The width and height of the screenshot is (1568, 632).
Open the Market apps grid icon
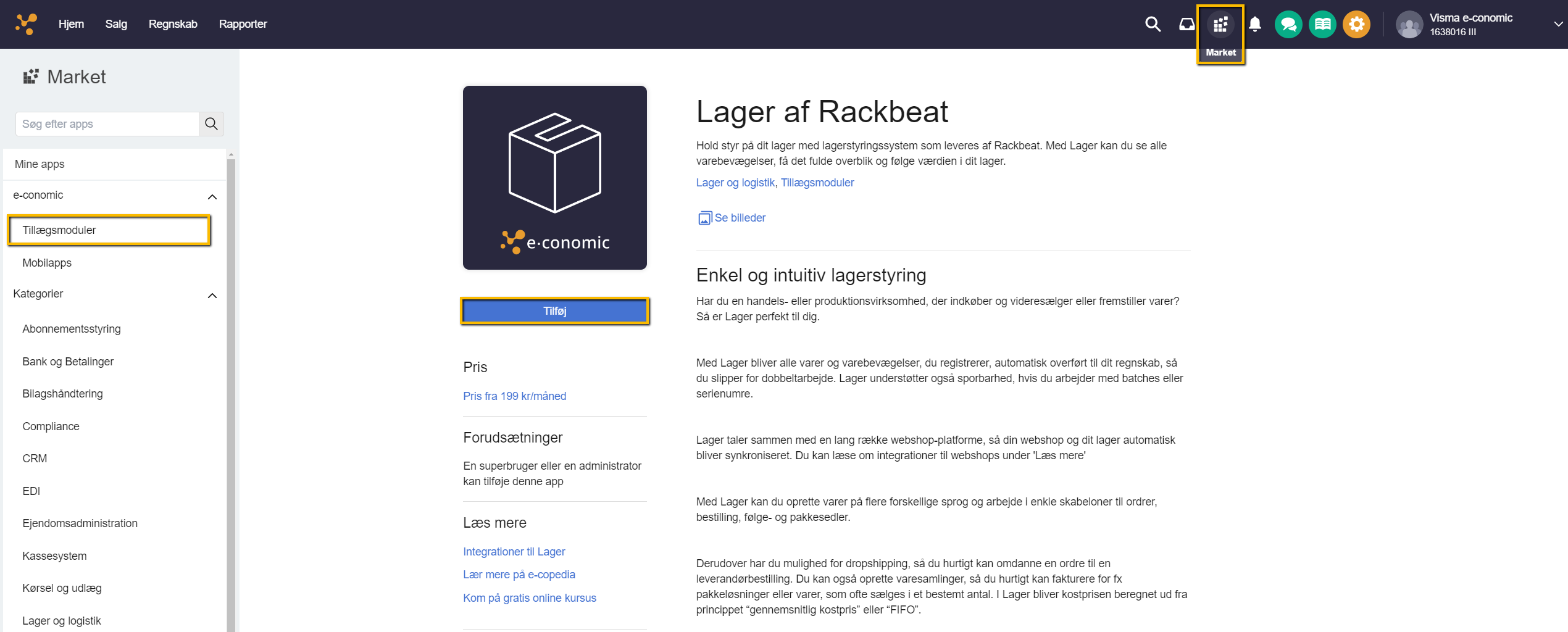click(1220, 25)
